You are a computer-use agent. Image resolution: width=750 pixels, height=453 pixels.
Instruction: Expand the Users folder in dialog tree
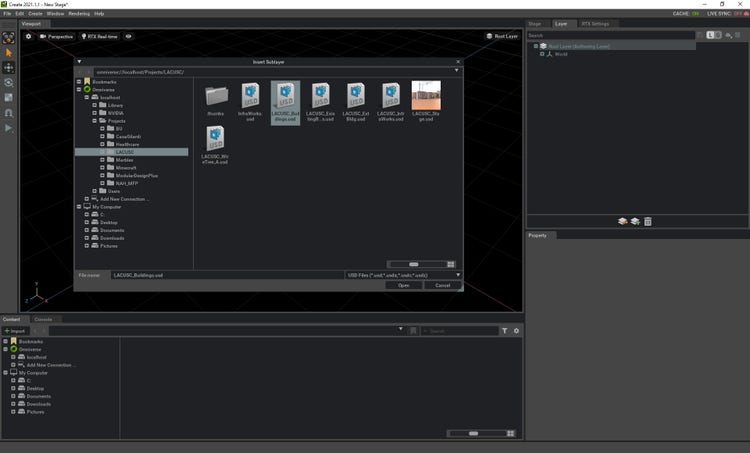tap(95, 191)
